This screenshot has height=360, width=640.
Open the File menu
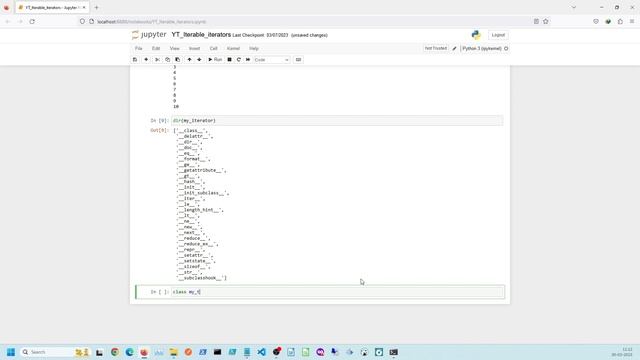pos(139,48)
